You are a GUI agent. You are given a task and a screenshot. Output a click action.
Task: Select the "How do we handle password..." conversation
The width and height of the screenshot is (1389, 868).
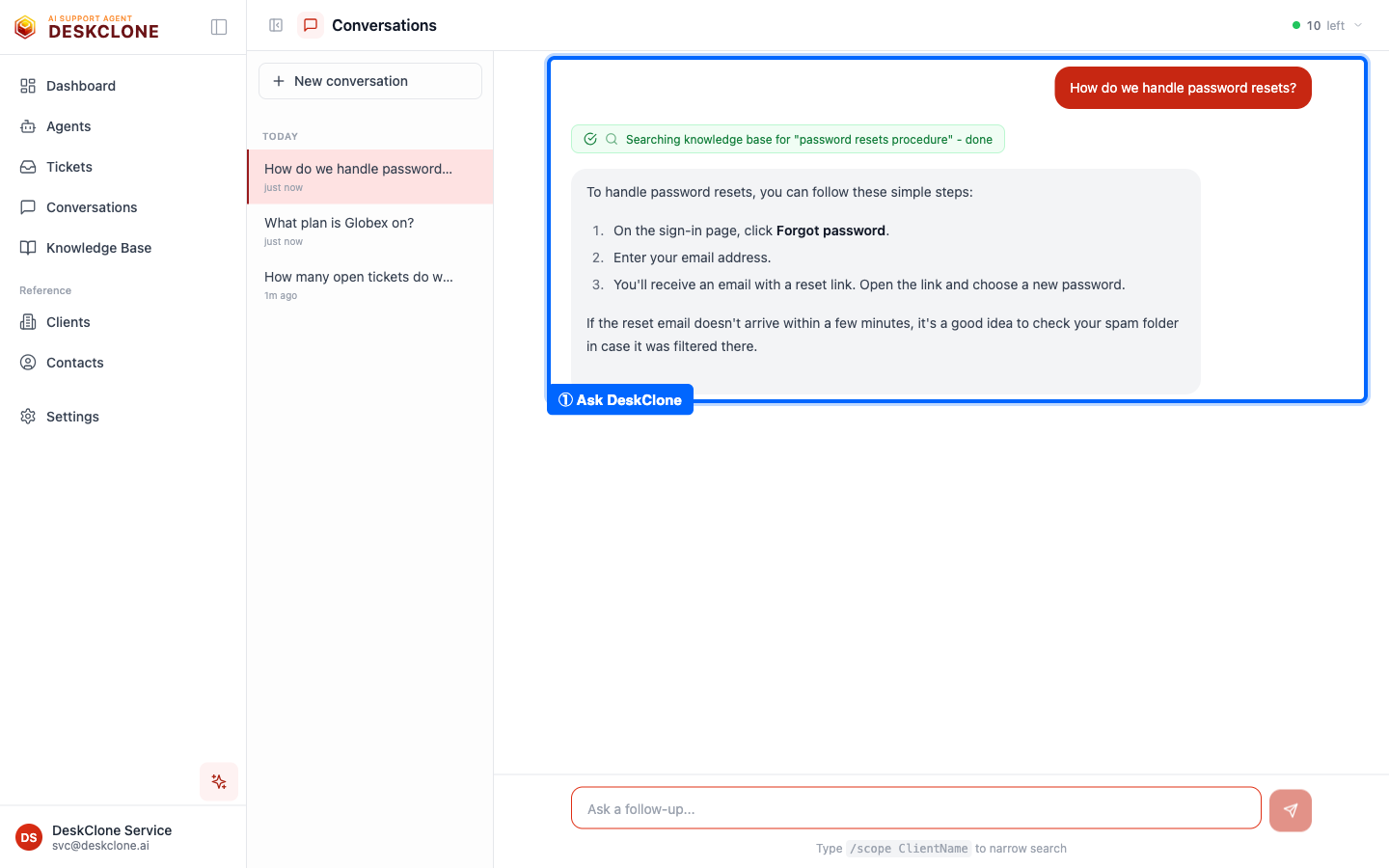point(370,176)
